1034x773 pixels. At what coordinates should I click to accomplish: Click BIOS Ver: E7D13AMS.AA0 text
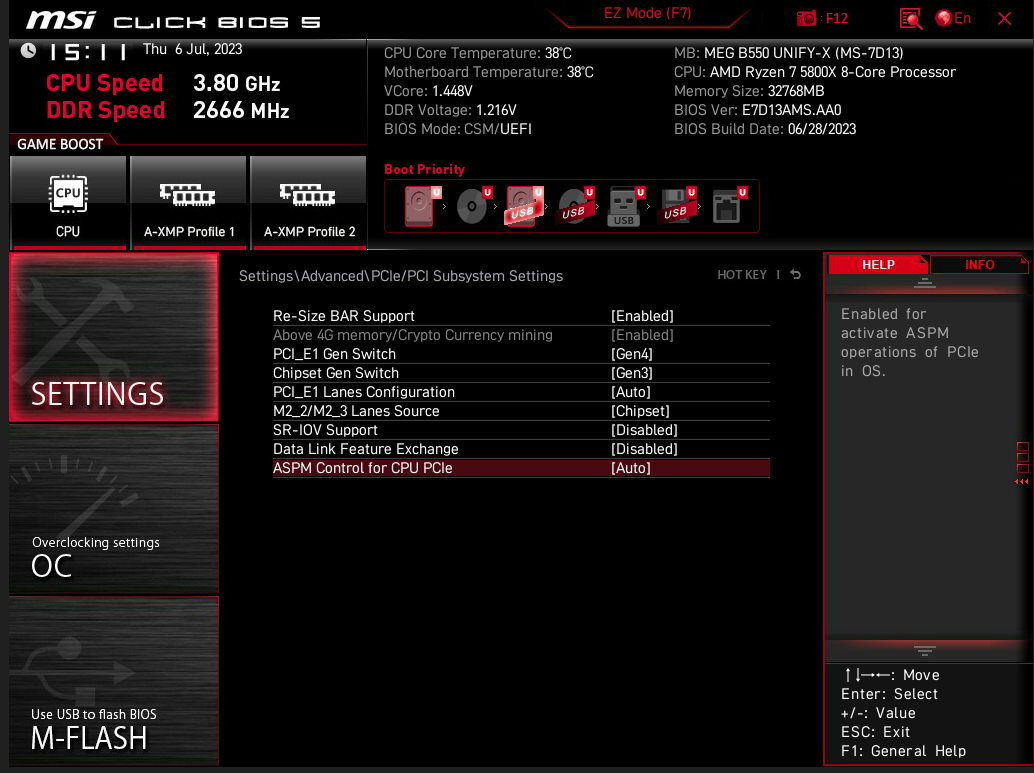(758, 110)
